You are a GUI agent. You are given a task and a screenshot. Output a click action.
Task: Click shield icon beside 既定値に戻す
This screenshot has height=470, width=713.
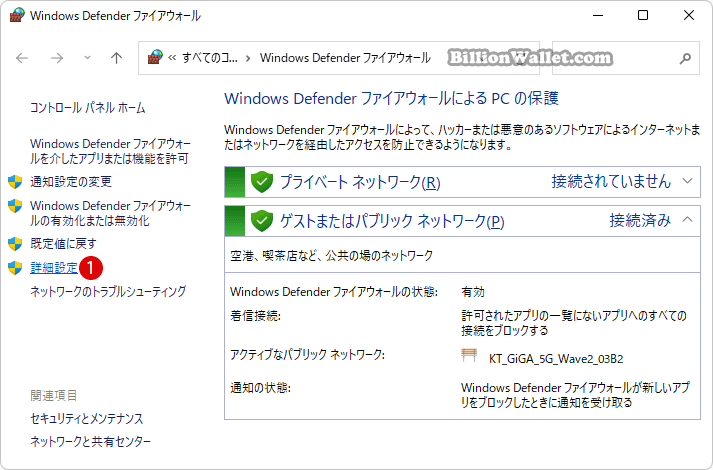point(15,244)
